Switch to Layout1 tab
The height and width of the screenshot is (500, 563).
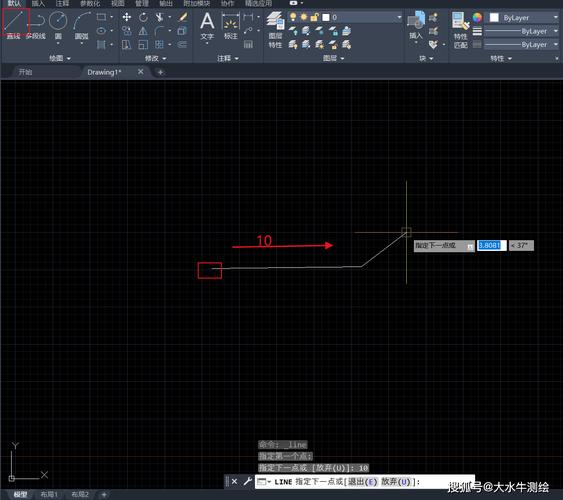(49, 495)
